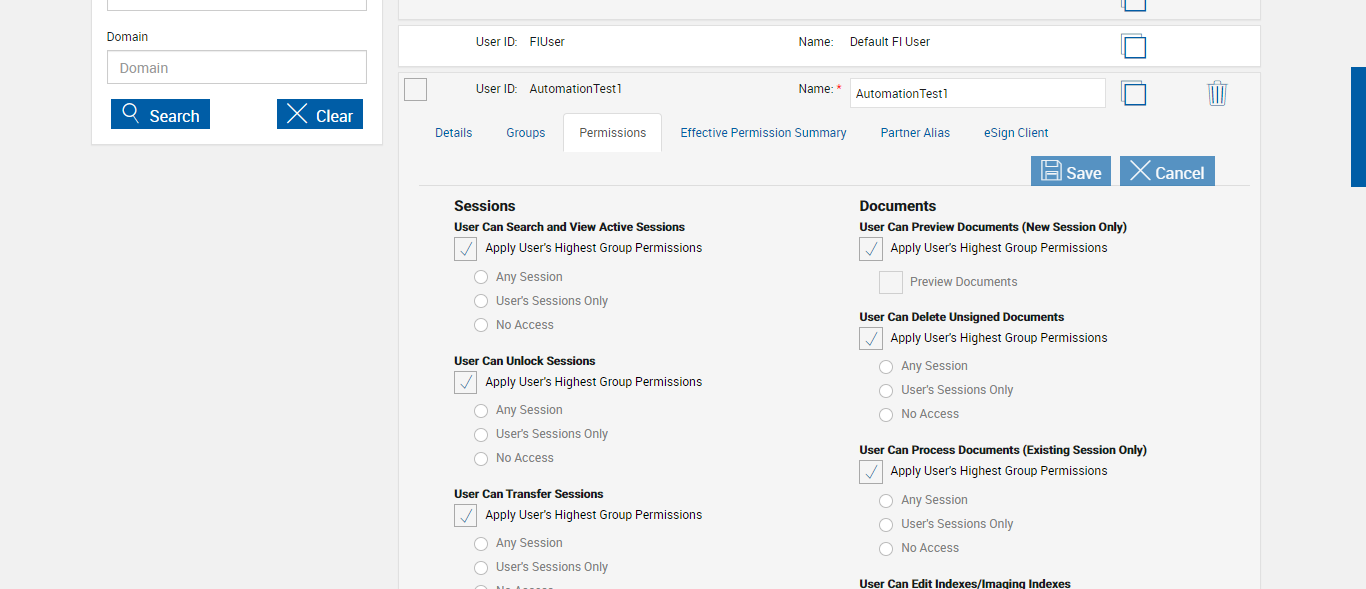Switch to the Details tab
This screenshot has width=1366, height=589.
pyautogui.click(x=453, y=133)
